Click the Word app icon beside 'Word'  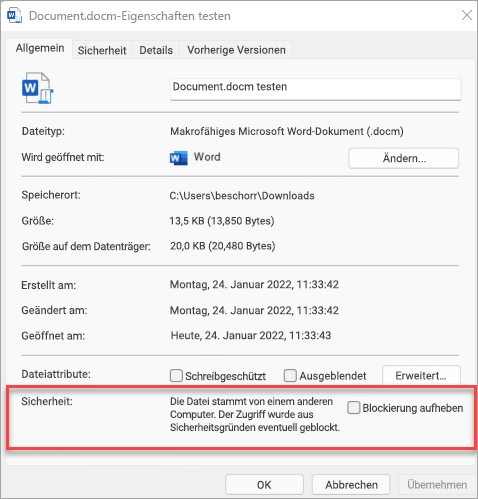click(x=178, y=158)
